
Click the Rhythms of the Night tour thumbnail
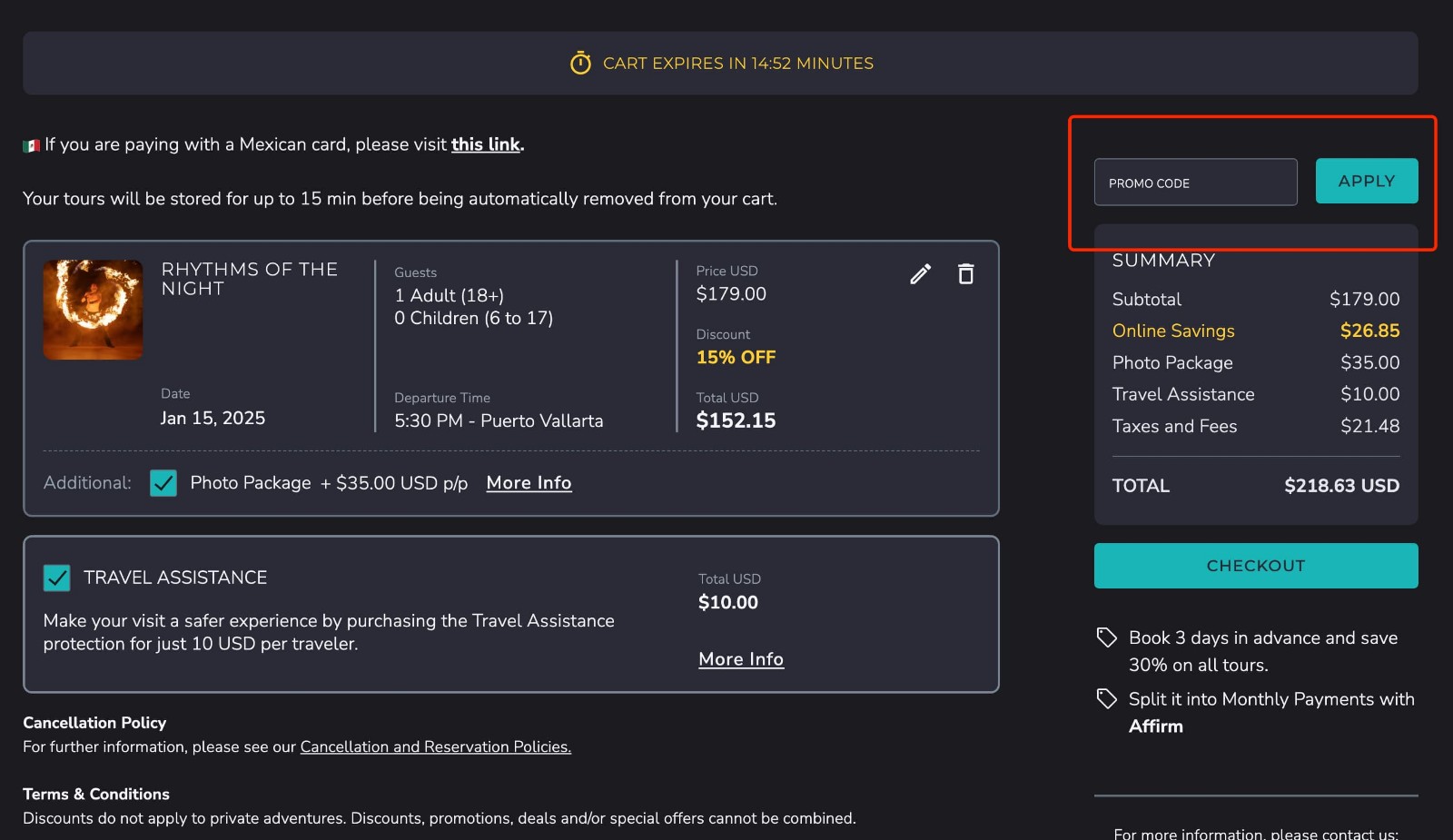pyautogui.click(x=93, y=310)
